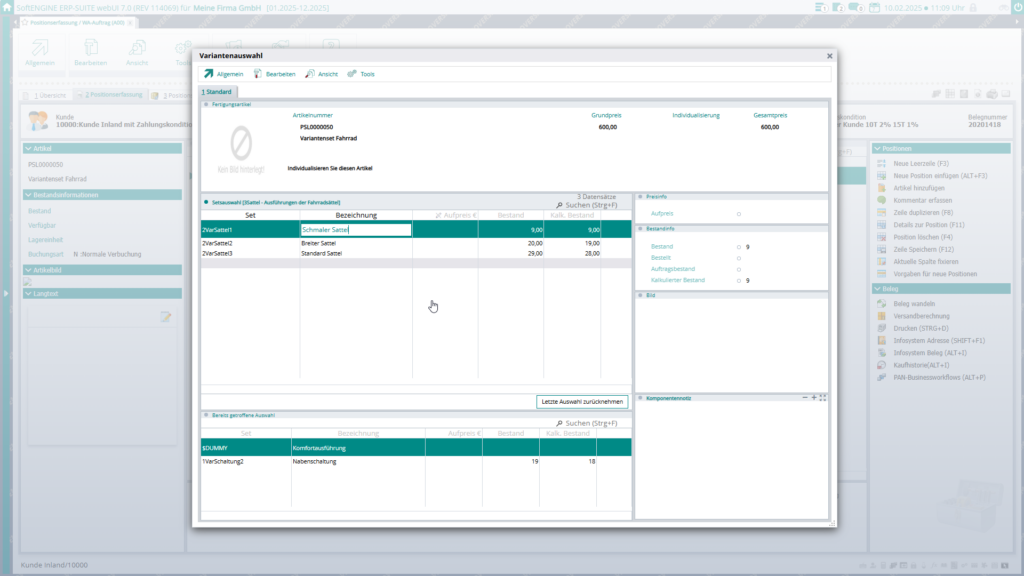1024x576 pixels.
Task: Select the Breiter Sattel row
Action: (350, 242)
